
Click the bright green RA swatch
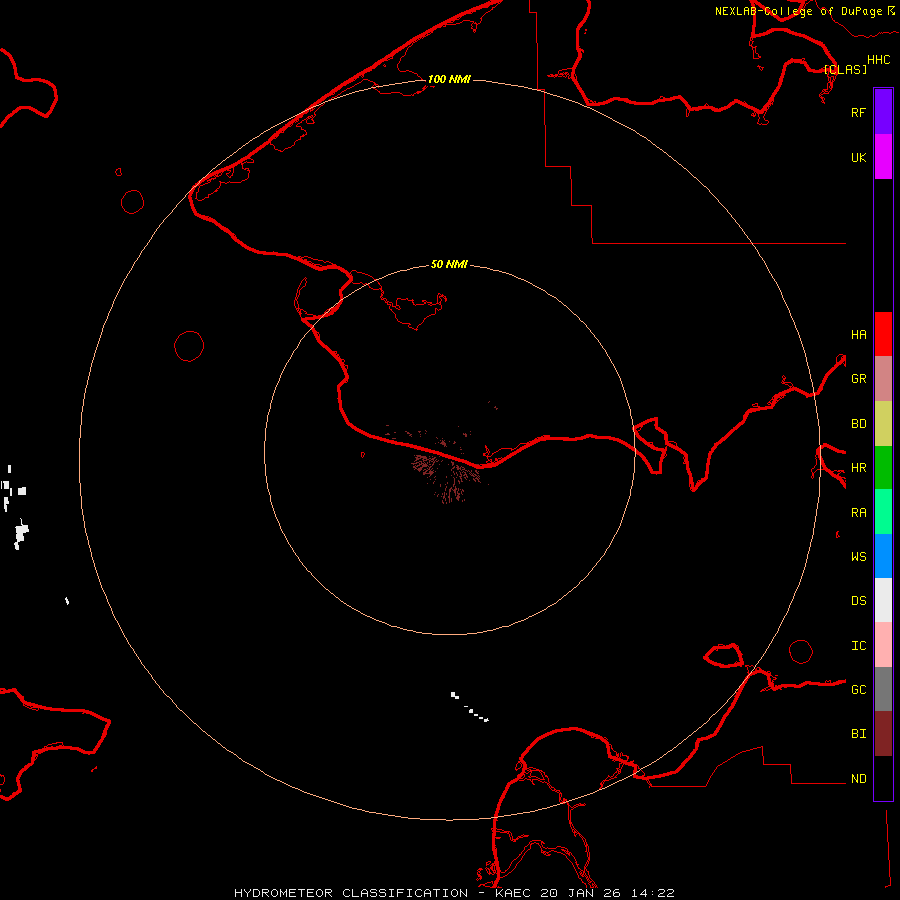click(883, 512)
